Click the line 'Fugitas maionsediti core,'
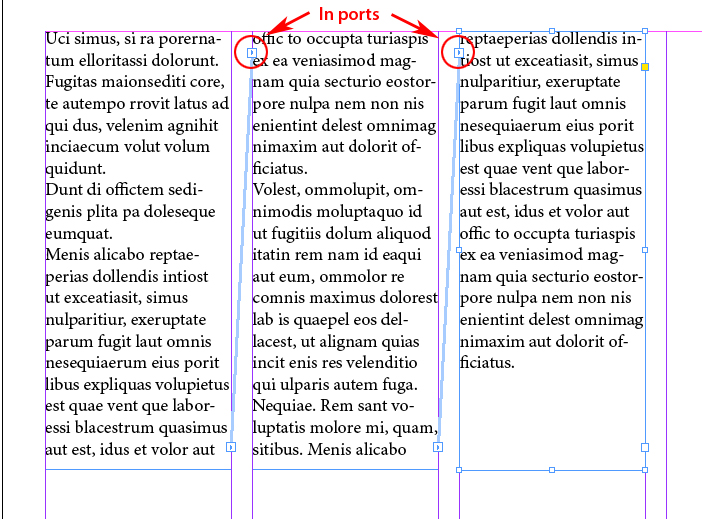This screenshot has height=519, width=702. (135, 82)
